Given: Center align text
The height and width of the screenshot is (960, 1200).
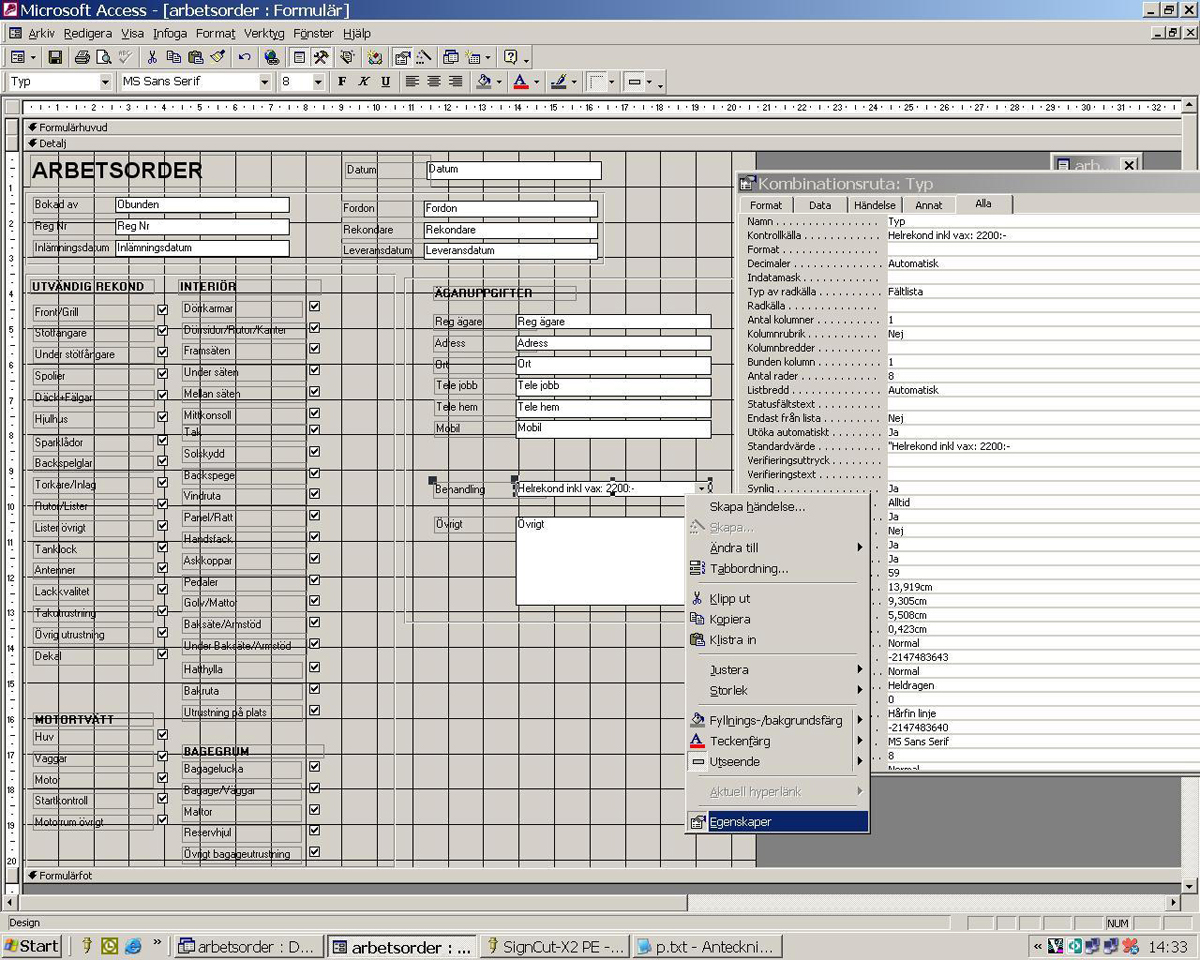Looking at the screenshot, I should point(434,82).
